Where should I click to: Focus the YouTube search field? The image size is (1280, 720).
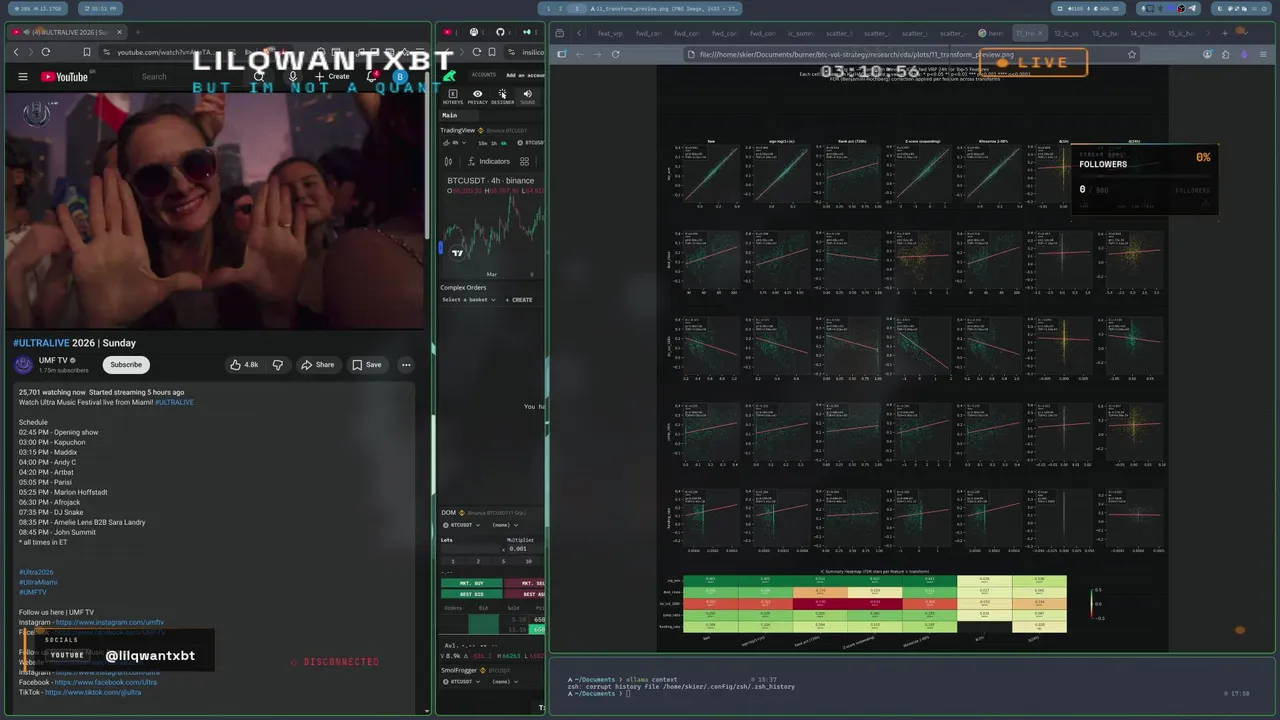pyautogui.click(x=190, y=76)
